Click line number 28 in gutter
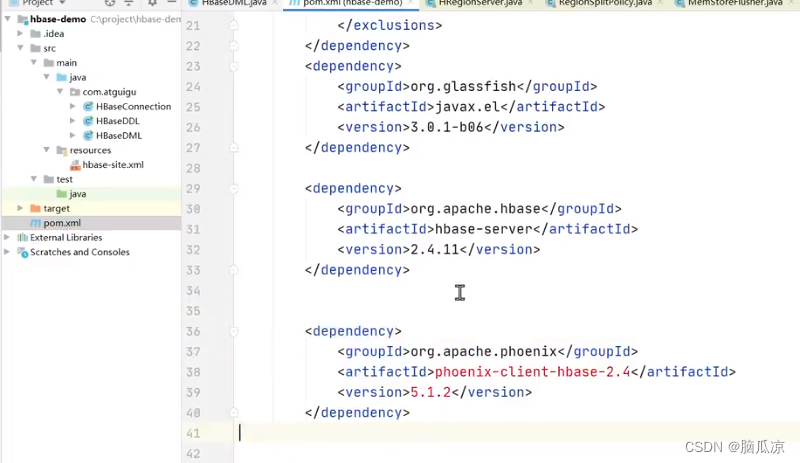 click(x=193, y=168)
